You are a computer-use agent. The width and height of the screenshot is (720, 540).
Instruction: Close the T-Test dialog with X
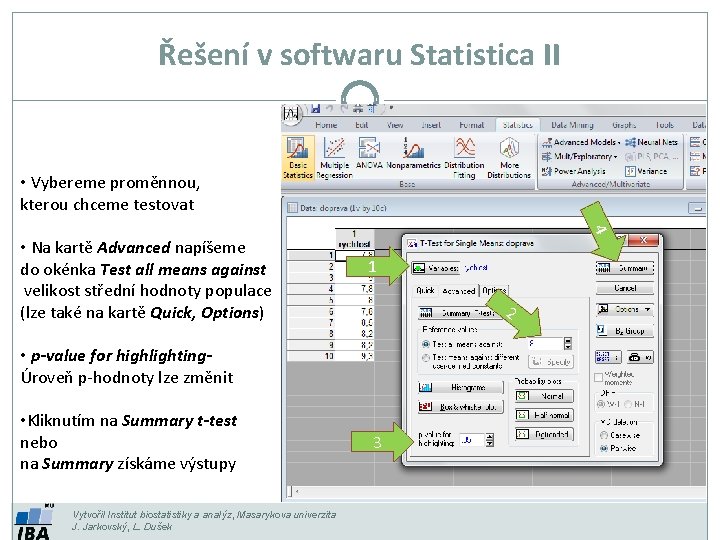pyautogui.click(x=643, y=240)
